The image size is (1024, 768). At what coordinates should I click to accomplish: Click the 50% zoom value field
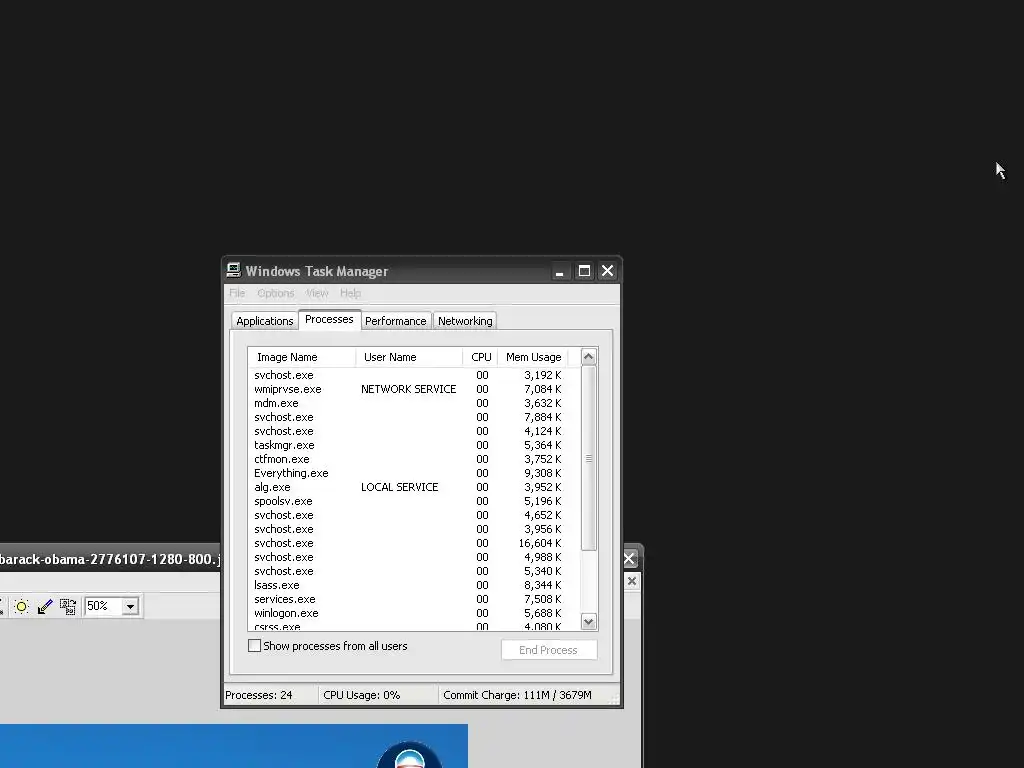(103, 606)
